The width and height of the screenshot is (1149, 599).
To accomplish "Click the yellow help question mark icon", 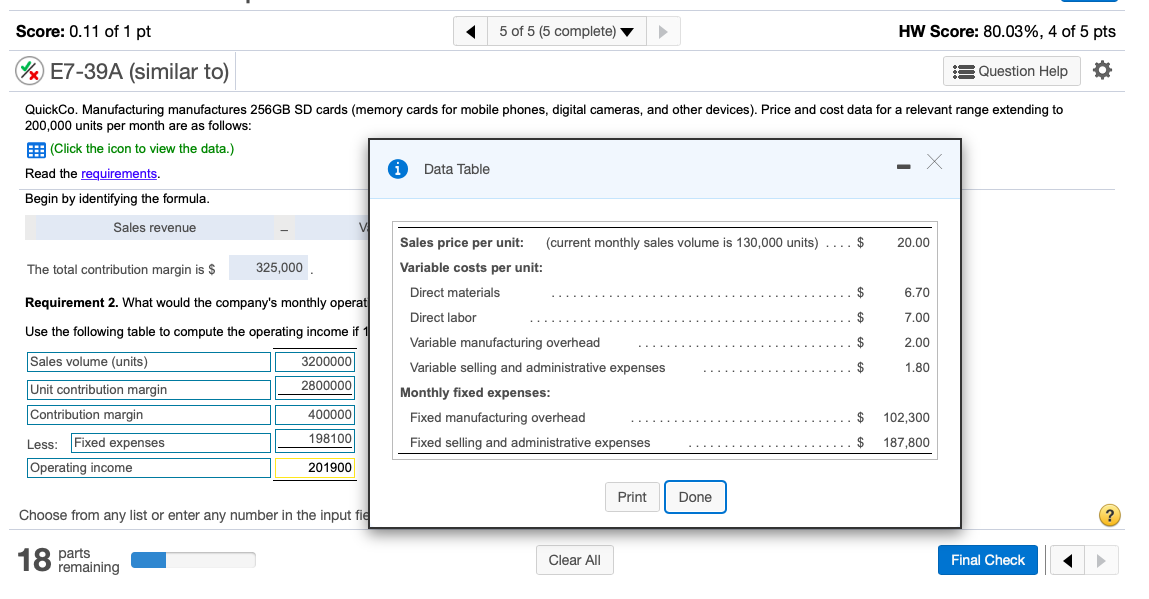I will pyautogui.click(x=1109, y=515).
